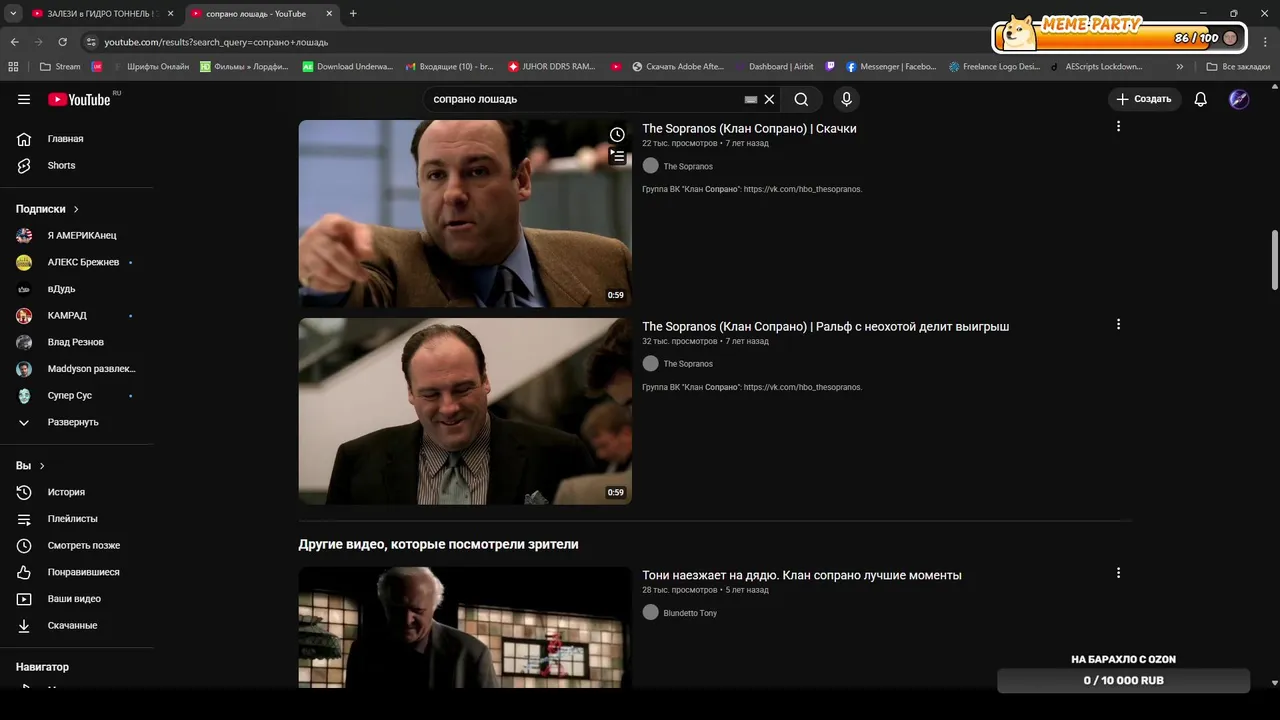
Task: Show more bookmarks with the chevron
Action: [1180, 67]
